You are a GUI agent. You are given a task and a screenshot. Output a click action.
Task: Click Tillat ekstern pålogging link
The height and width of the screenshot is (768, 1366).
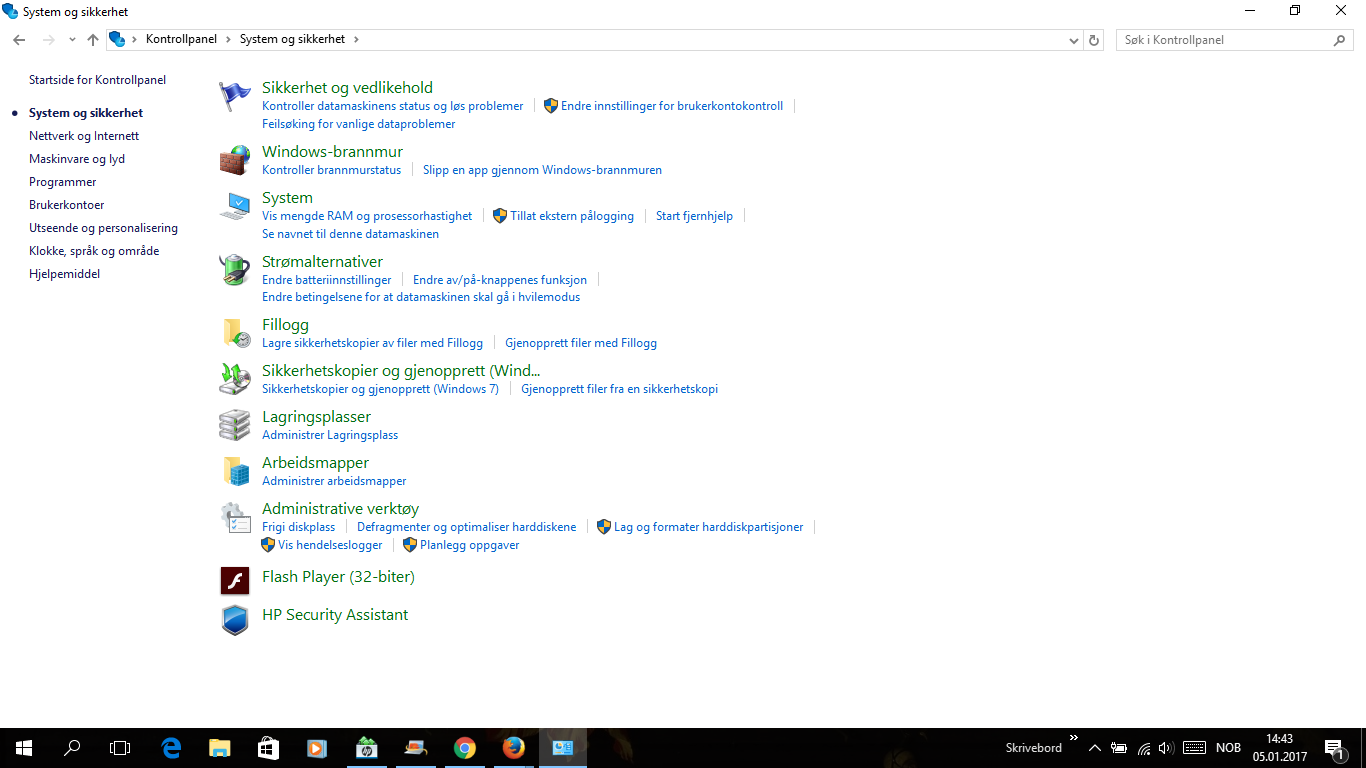point(572,216)
